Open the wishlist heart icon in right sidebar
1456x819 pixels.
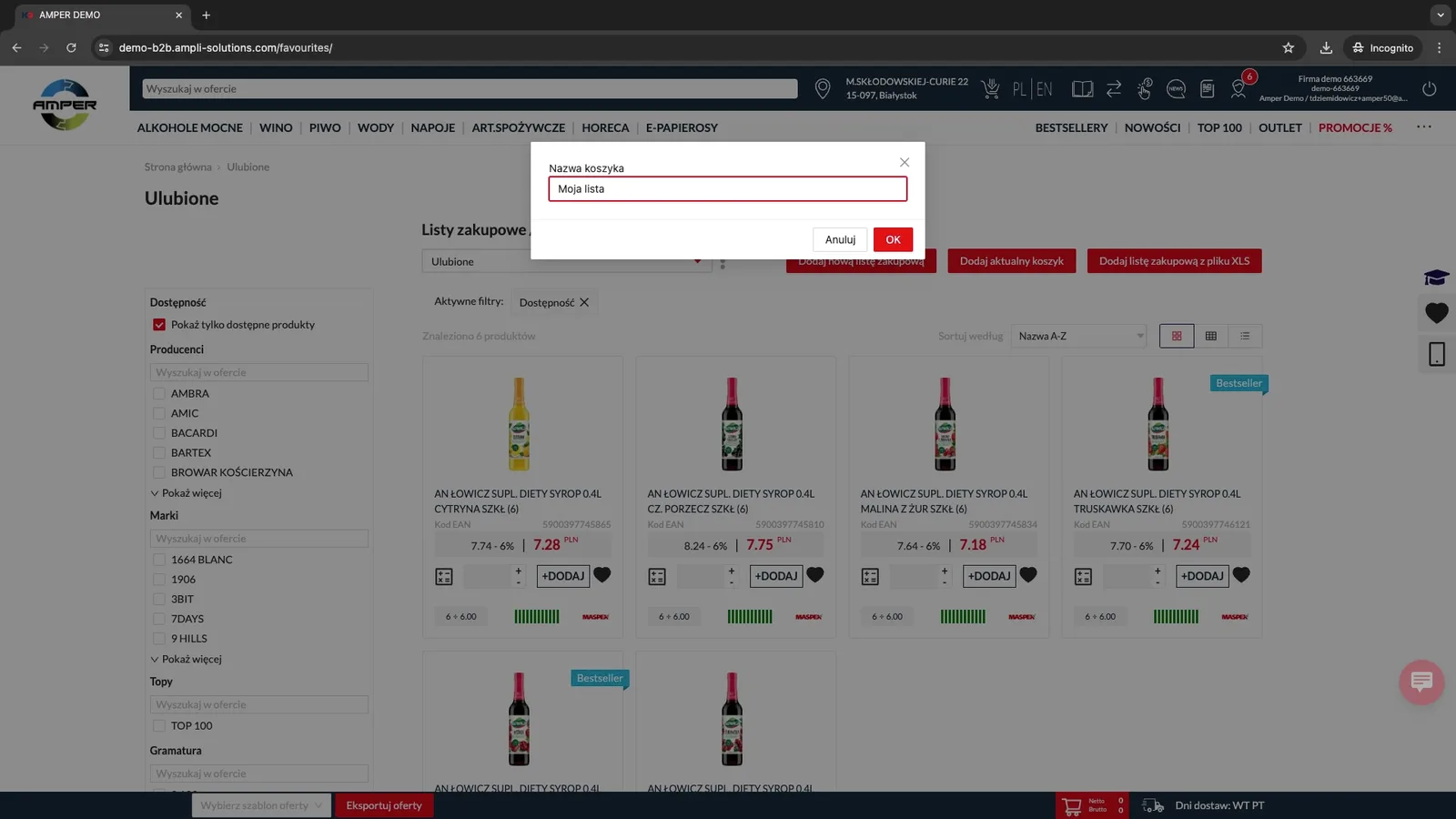coord(1437,313)
